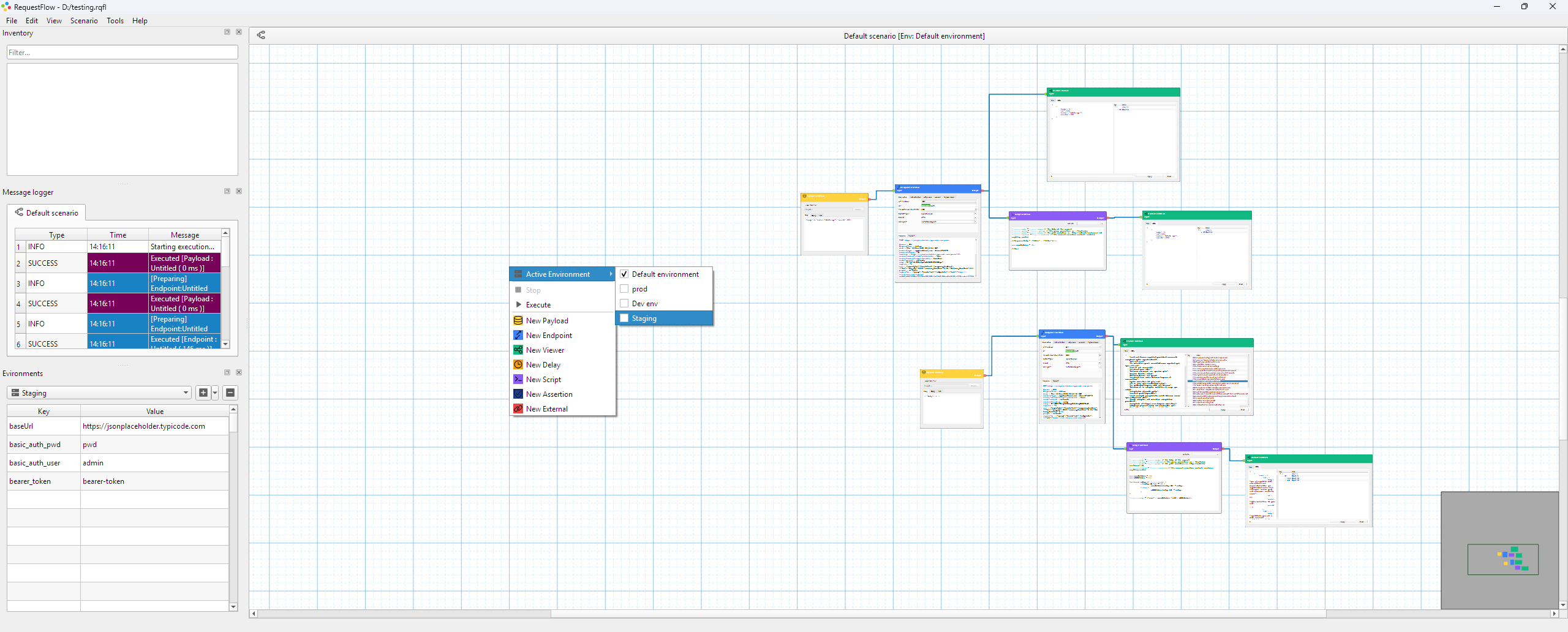
Task: Switch to the Default scenario logger tab
Action: [47, 213]
